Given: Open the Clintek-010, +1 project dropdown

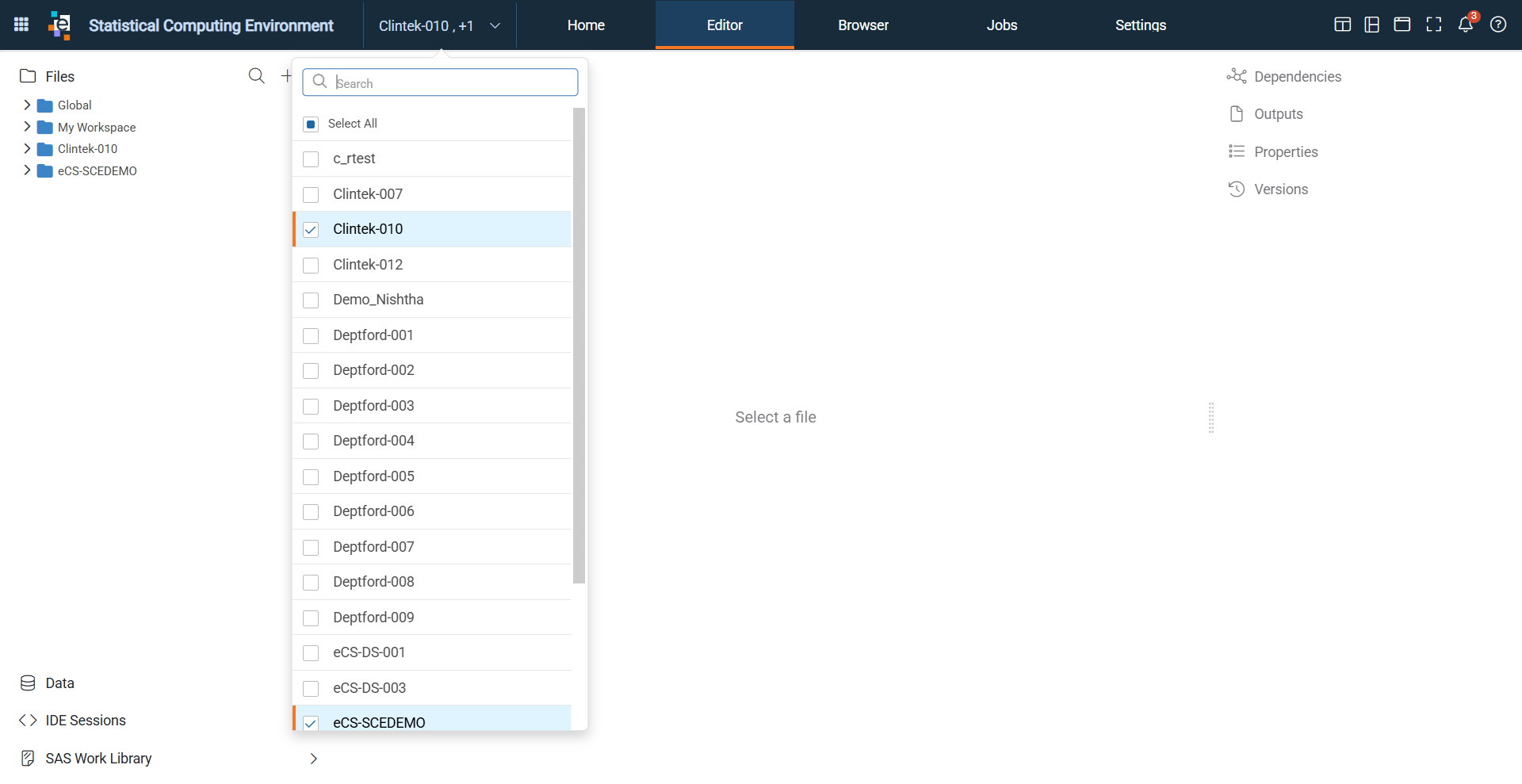Looking at the screenshot, I should 440,25.
